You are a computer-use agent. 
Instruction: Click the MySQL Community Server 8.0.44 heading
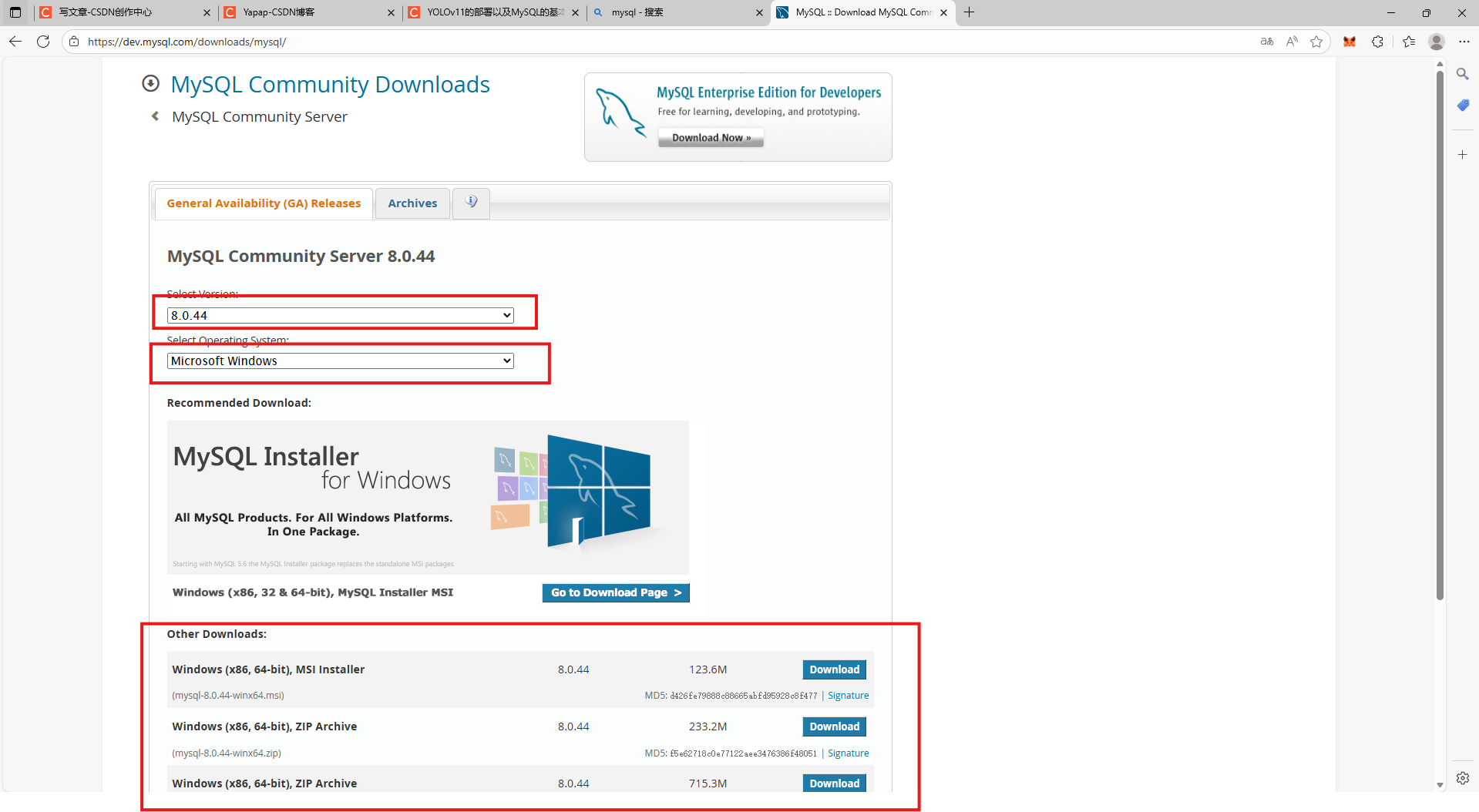[301, 257]
